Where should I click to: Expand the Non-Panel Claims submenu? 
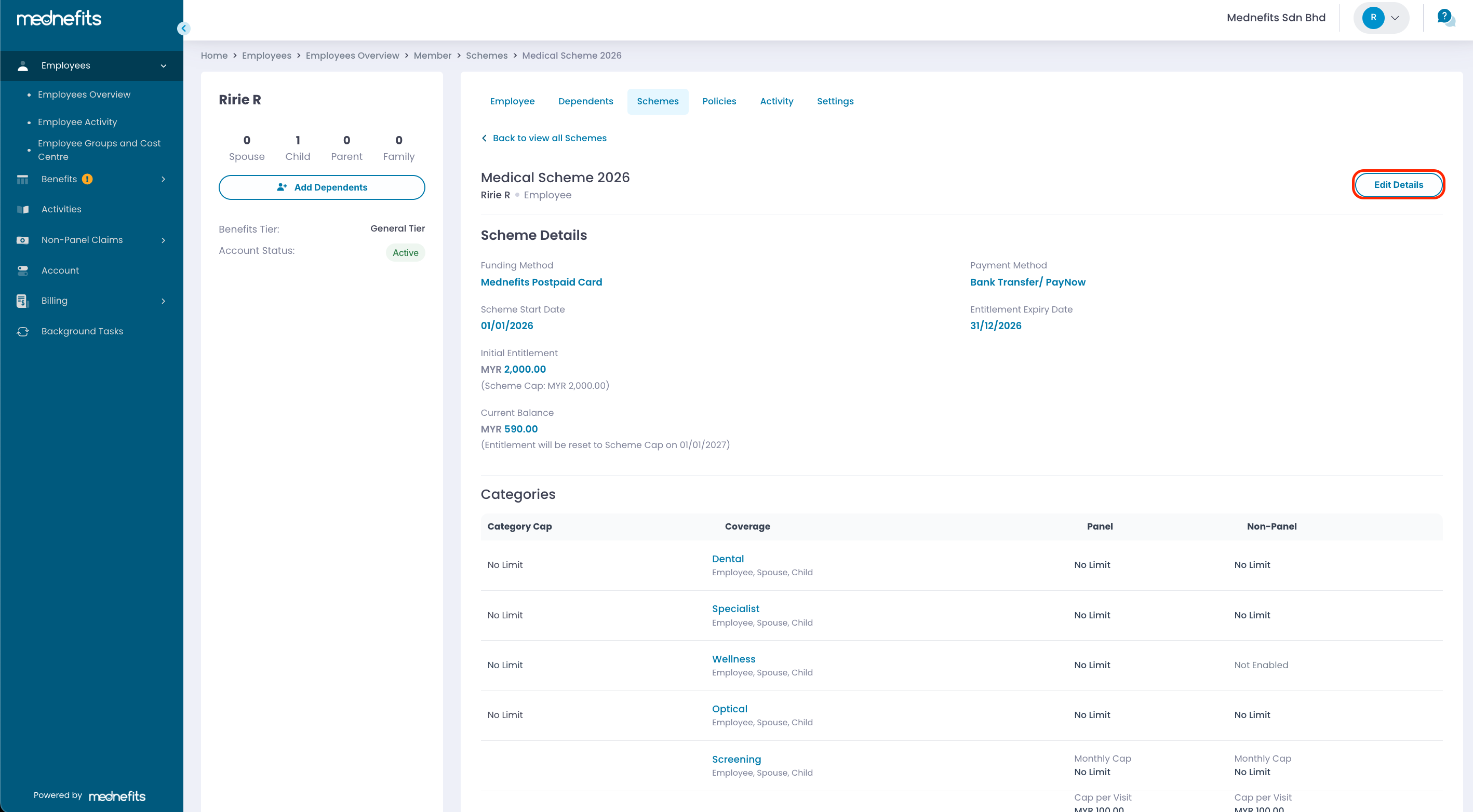(x=164, y=240)
